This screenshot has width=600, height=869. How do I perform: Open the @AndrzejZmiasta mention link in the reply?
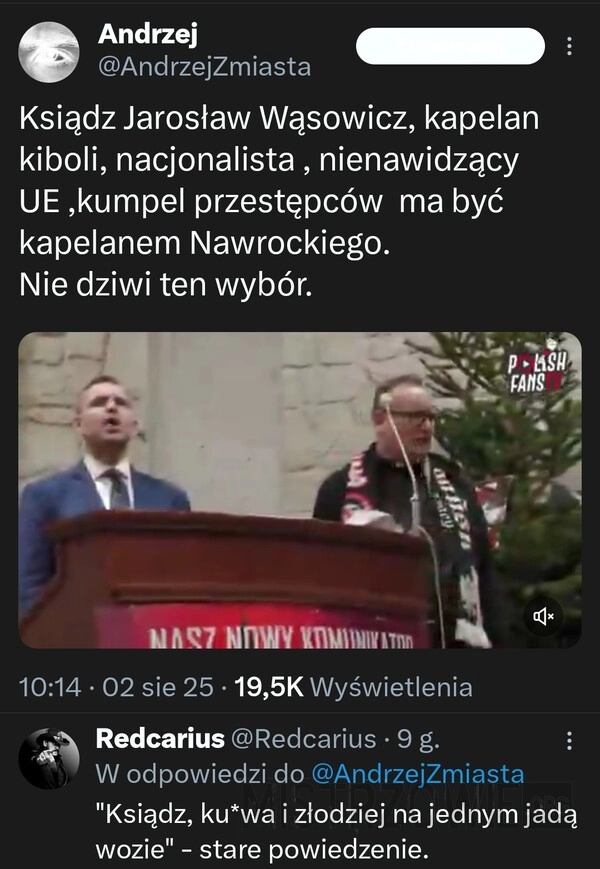pos(418,774)
